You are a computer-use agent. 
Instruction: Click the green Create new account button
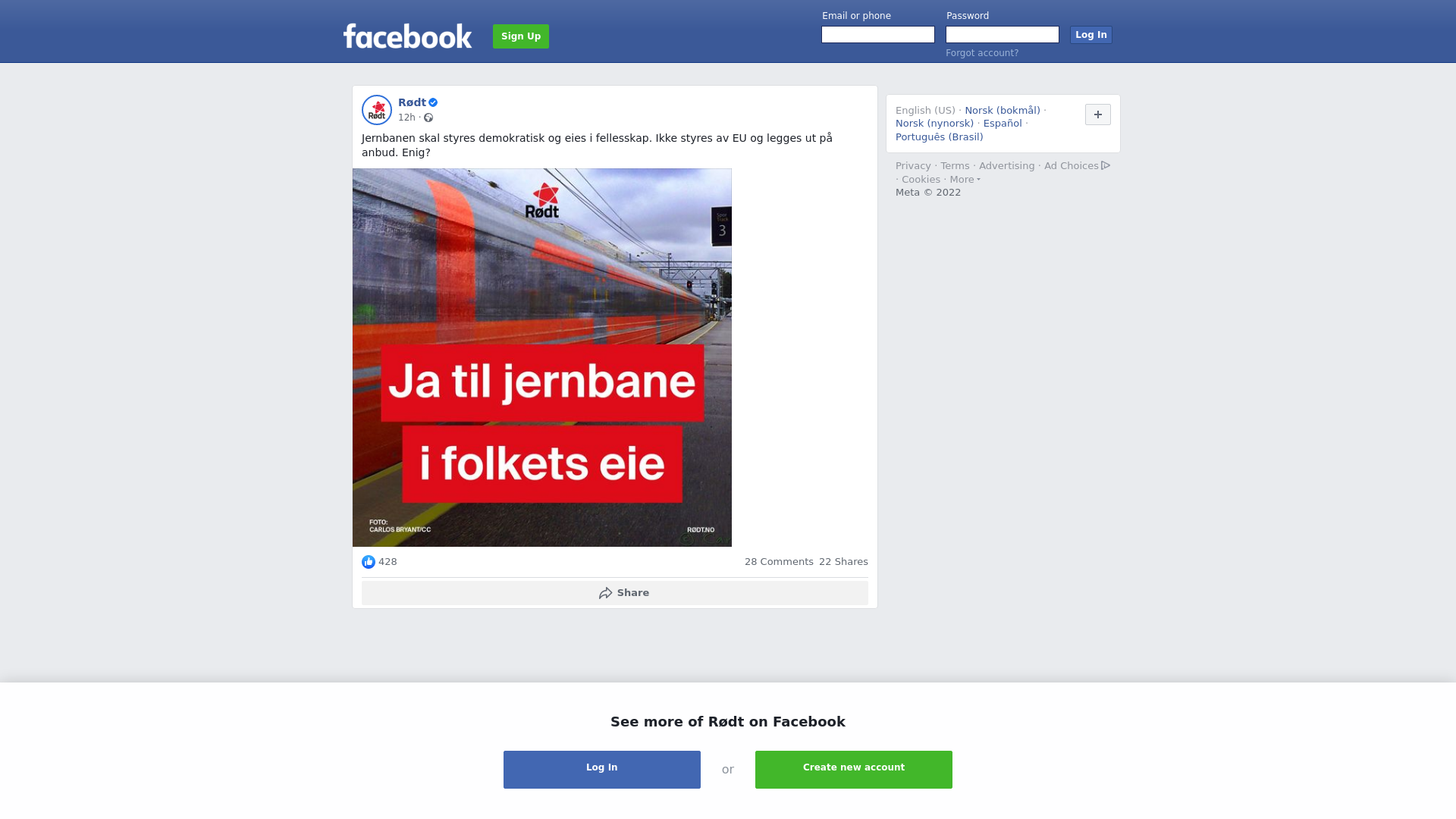click(854, 770)
